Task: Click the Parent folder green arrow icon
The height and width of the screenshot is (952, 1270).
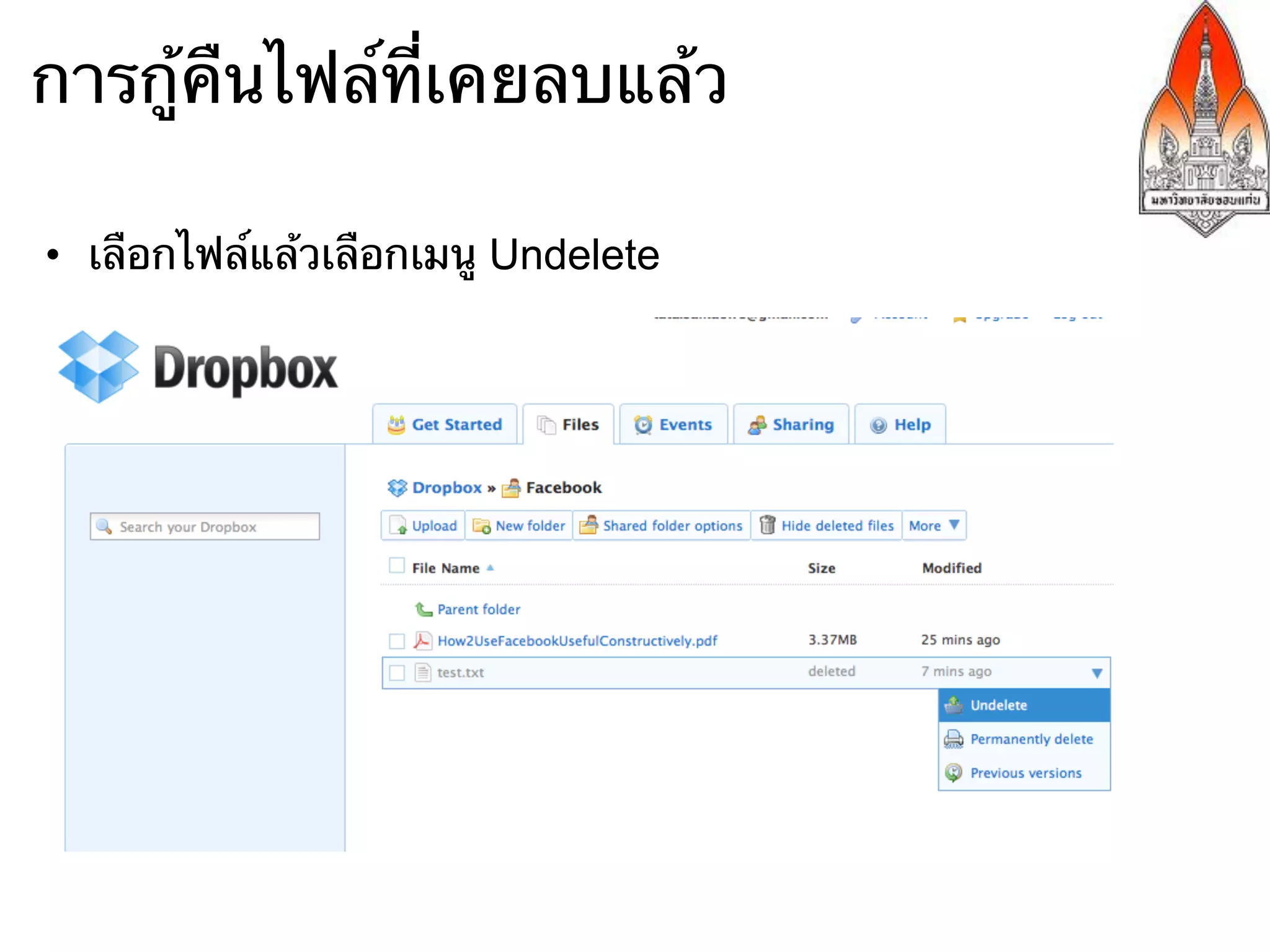Action: click(424, 609)
